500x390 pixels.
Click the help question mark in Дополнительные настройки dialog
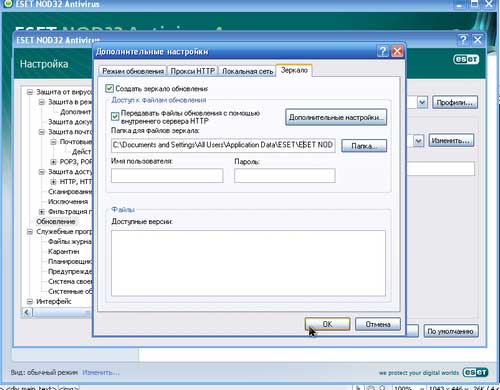pyautogui.click(x=383, y=51)
